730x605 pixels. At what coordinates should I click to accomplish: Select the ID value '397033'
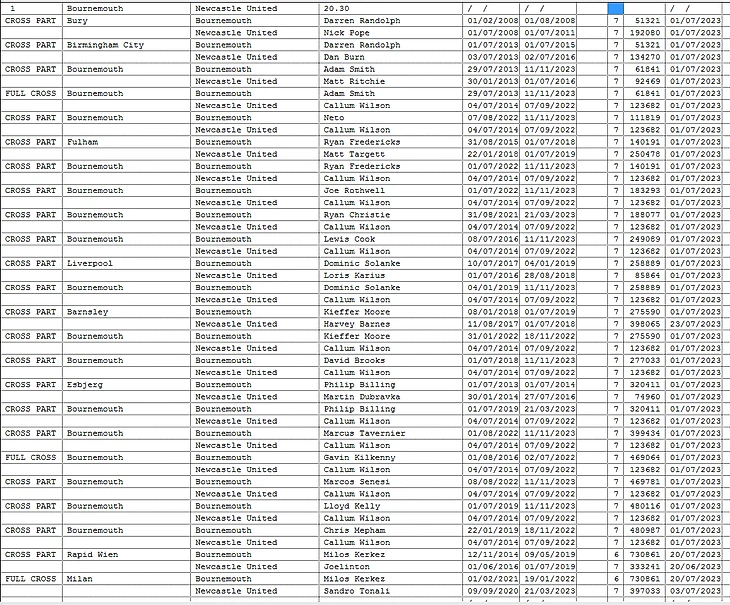point(645,591)
